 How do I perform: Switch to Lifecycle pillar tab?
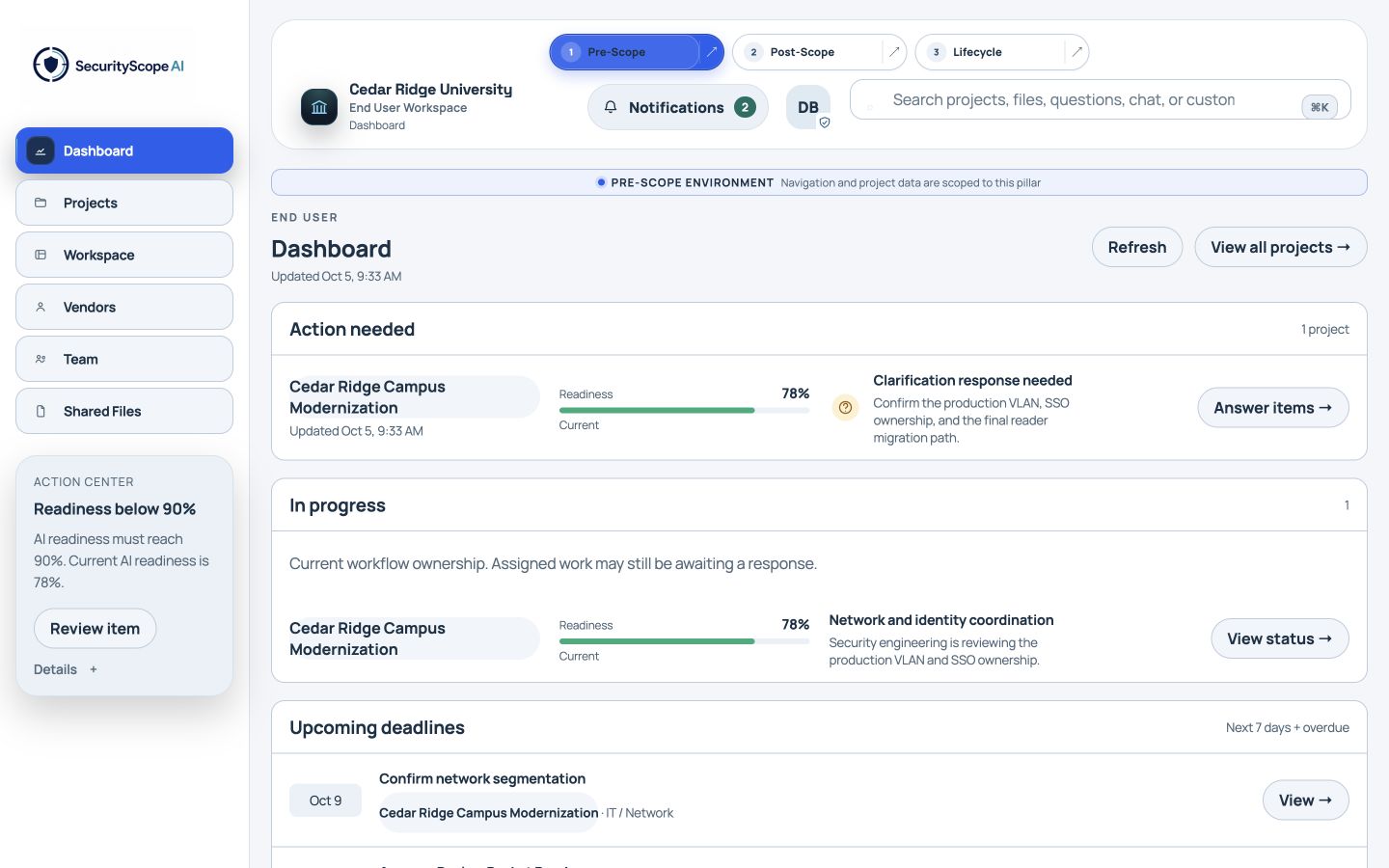coord(991,52)
